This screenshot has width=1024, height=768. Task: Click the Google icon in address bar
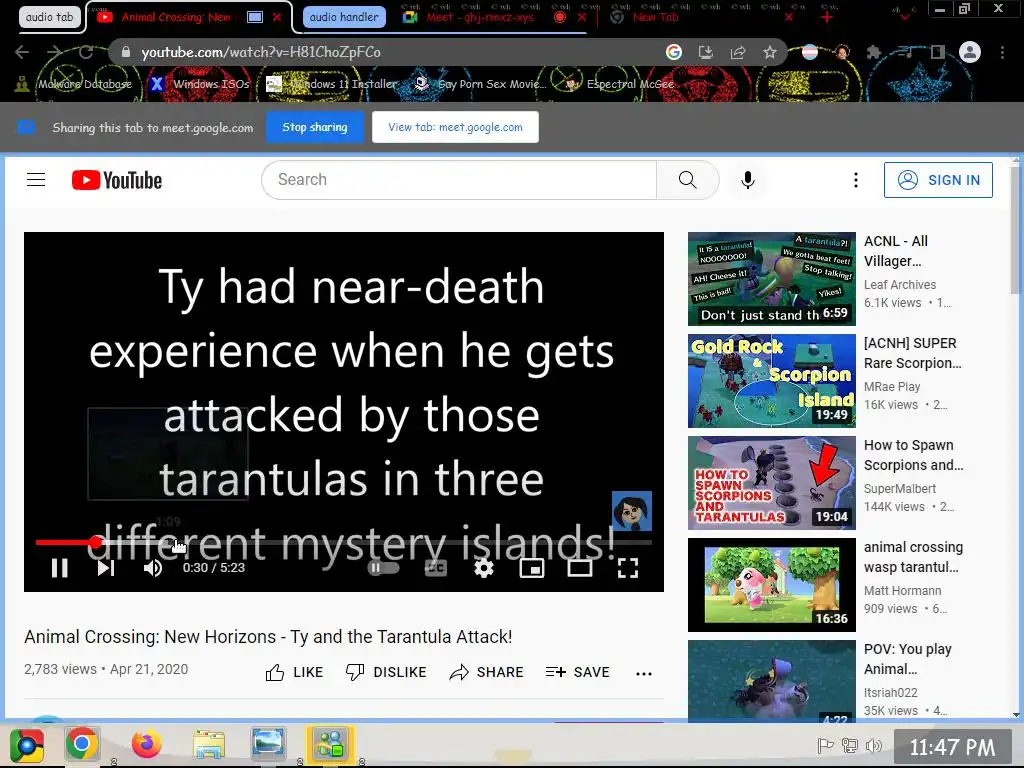[x=674, y=52]
